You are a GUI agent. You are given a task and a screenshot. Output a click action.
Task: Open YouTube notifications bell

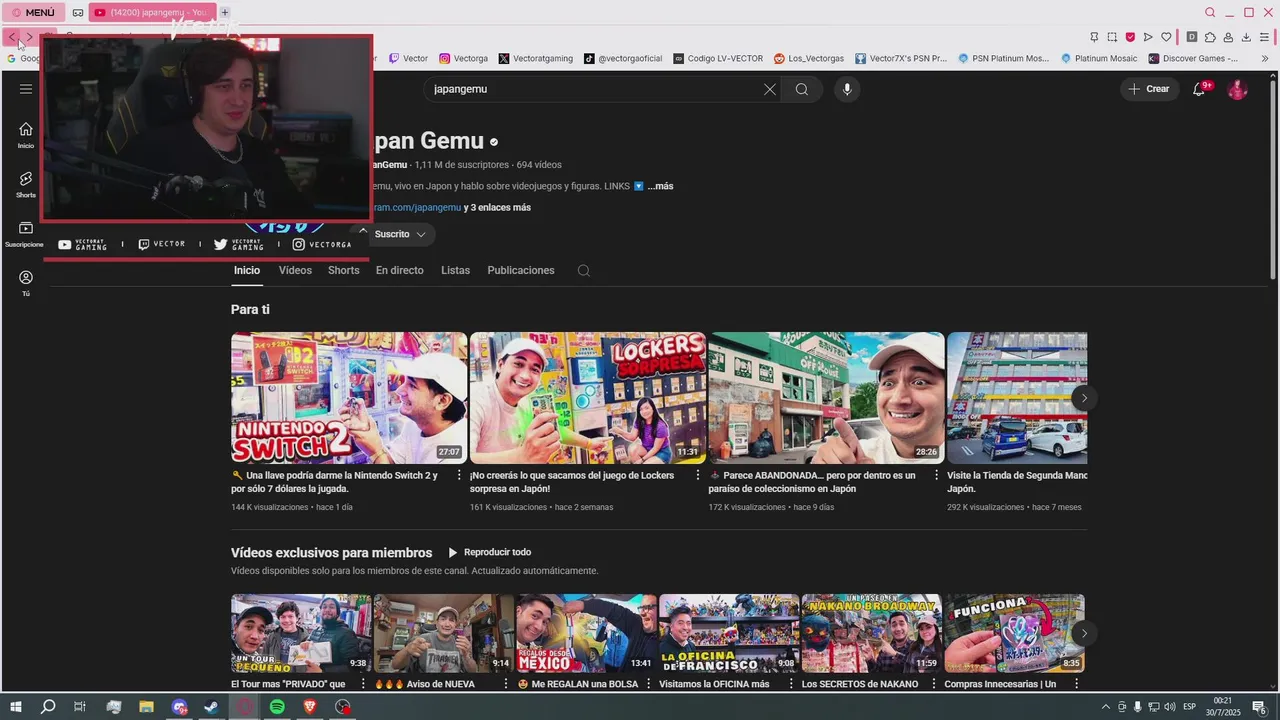[1199, 89]
